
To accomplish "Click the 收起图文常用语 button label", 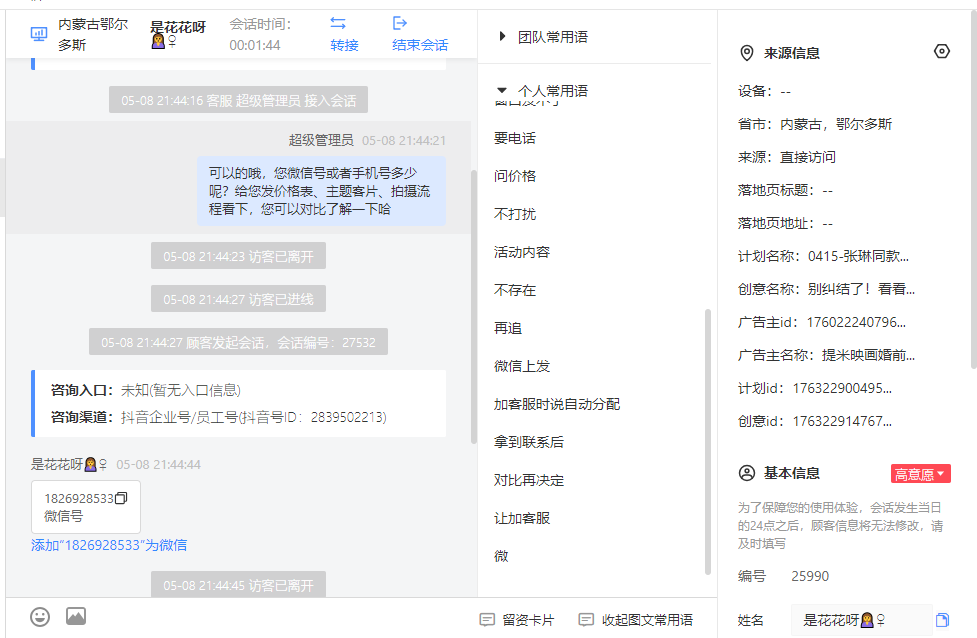I will tap(647, 620).
